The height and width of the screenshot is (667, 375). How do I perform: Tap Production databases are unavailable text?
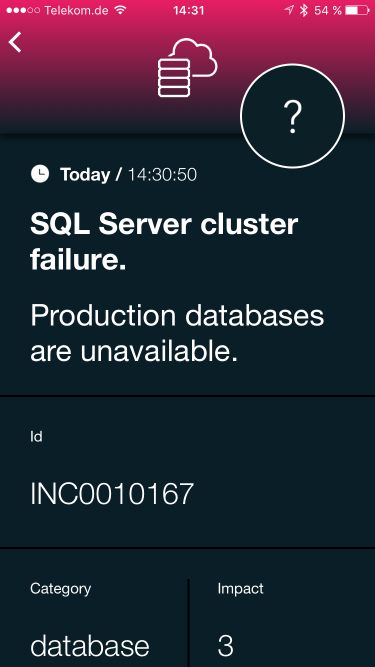[x=177, y=334]
